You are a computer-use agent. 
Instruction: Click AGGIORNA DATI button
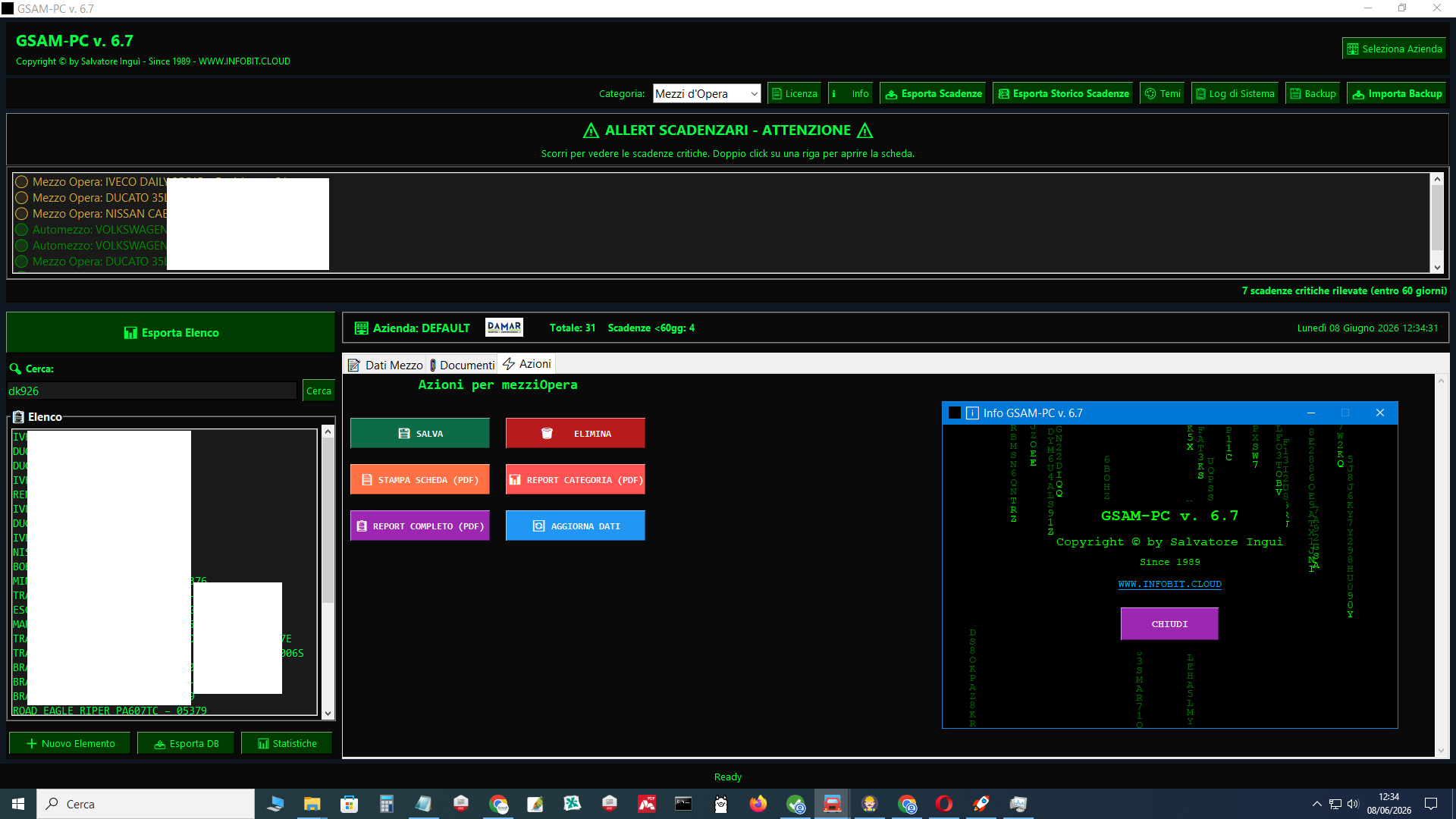tap(576, 526)
